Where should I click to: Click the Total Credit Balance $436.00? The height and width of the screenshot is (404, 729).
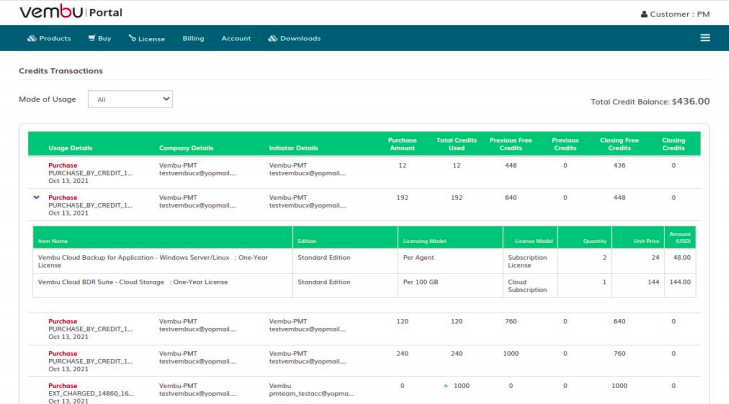click(x=650, y=101)
